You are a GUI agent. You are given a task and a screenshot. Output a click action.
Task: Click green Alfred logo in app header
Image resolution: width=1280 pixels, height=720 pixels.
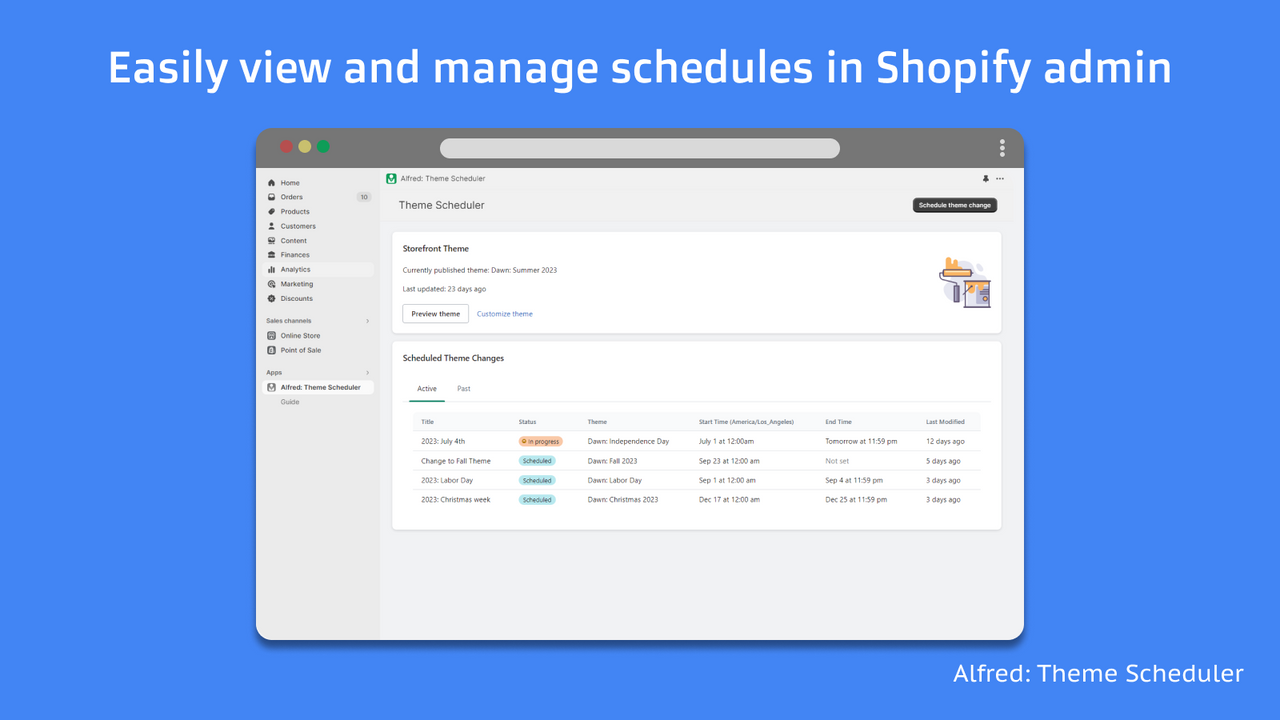(392, 179)
